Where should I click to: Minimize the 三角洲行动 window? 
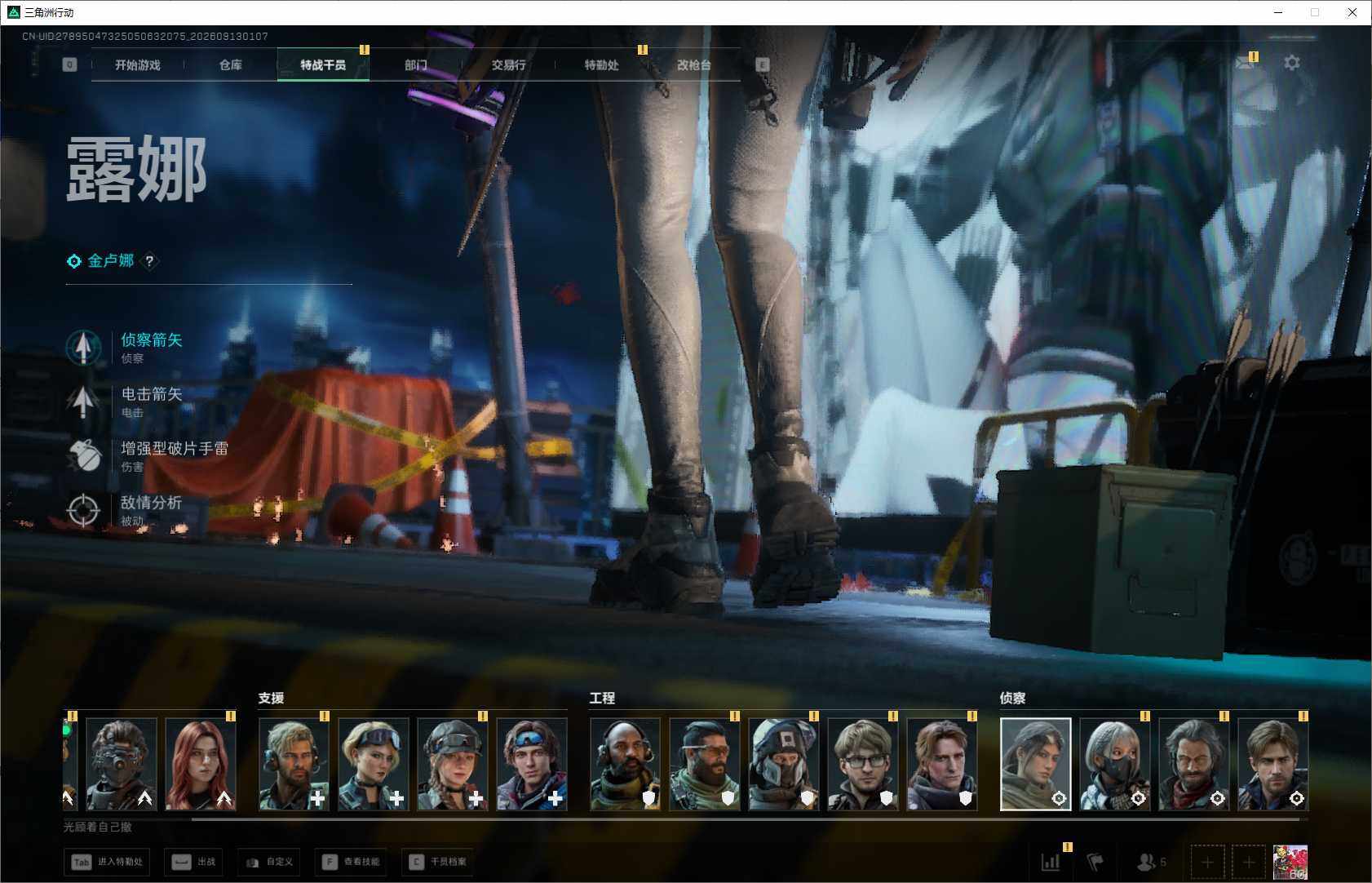pyautogui.click(x=1278, y=12)
